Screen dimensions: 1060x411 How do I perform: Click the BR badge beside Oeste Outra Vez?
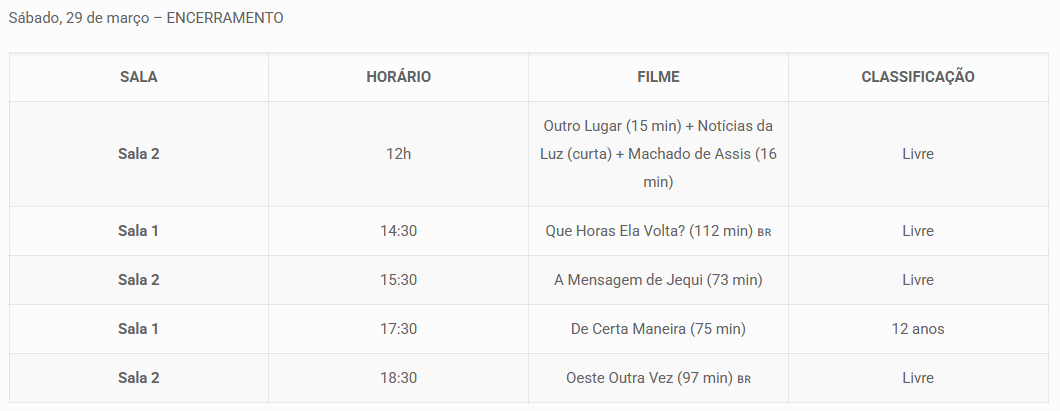pos(744,379)
